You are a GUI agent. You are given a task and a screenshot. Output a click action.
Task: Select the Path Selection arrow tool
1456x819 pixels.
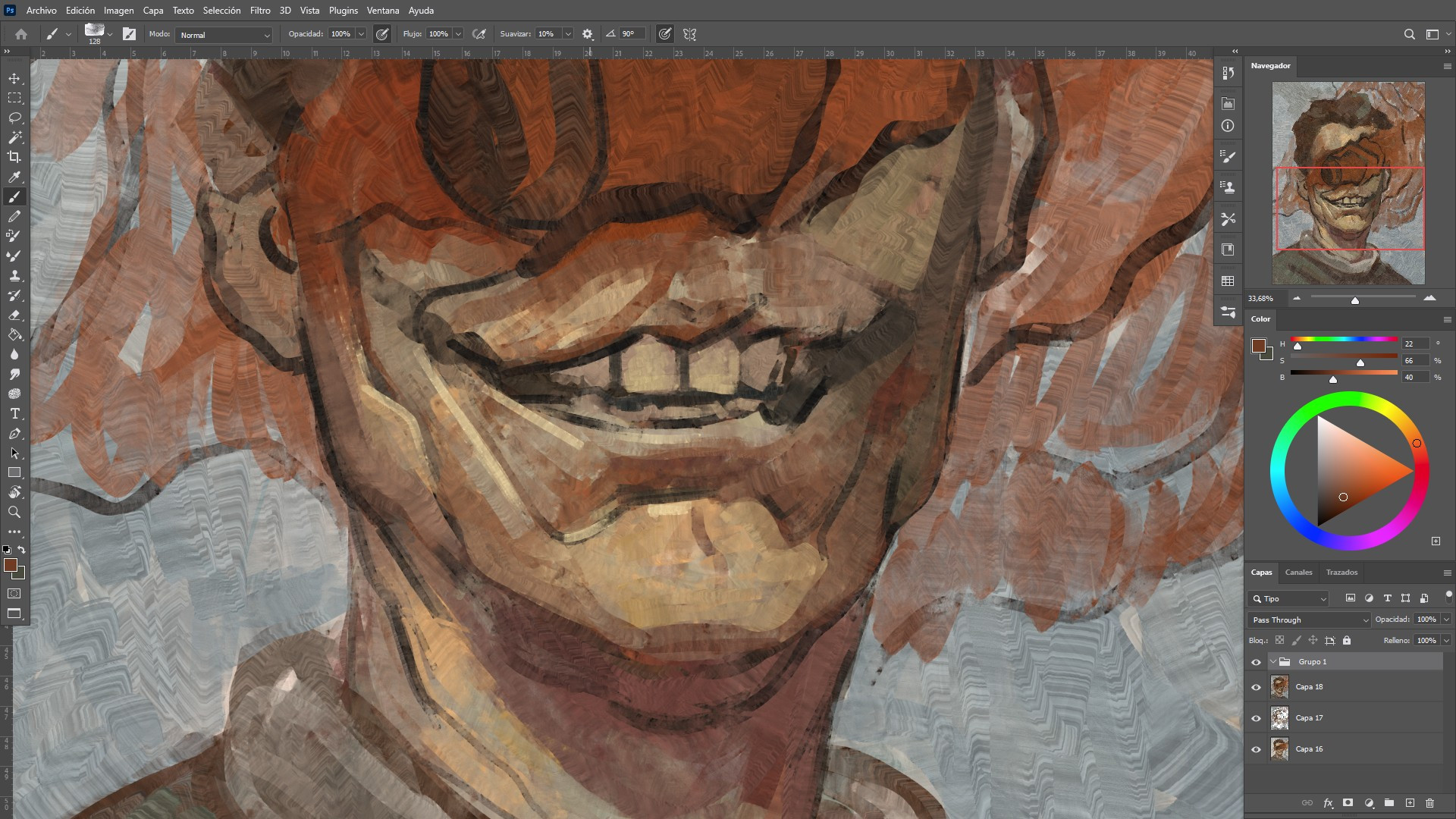coord(14,453)
